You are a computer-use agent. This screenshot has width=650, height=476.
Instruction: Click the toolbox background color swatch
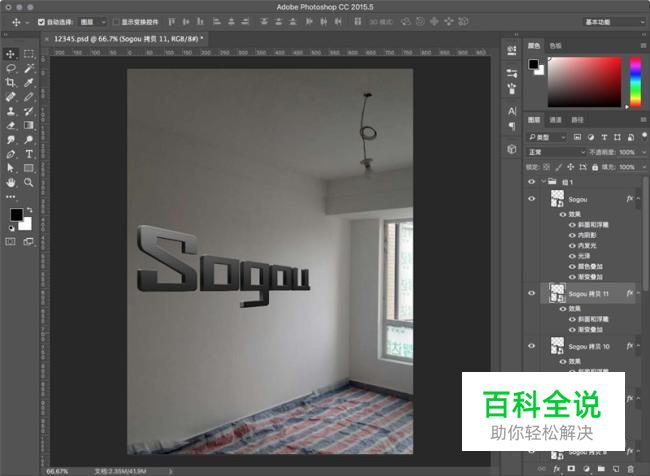click(26, 225)
